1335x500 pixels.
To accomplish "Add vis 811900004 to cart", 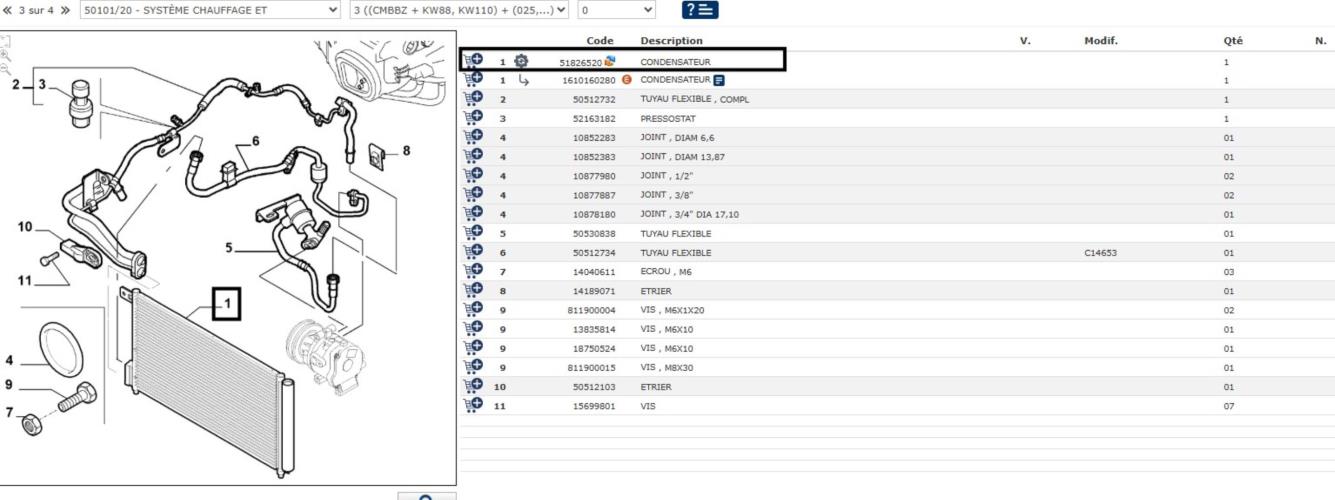I will point(474,310).
